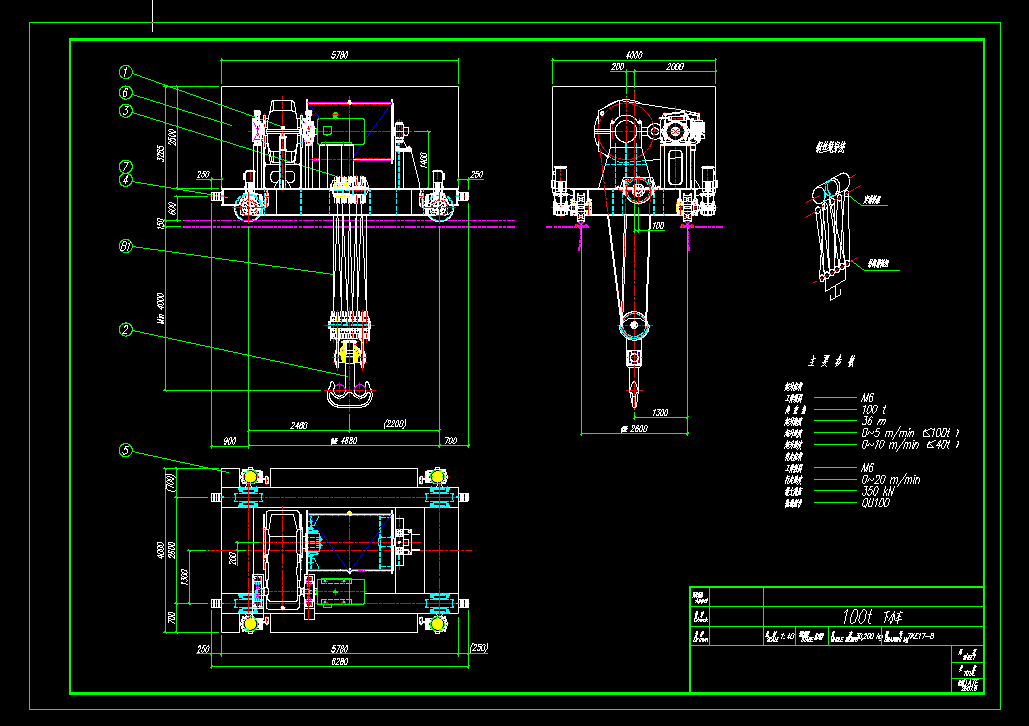Expand the QU100 rail specification entry
The height and width of the screenshot is (726, 1029).
tap(876, 500)
